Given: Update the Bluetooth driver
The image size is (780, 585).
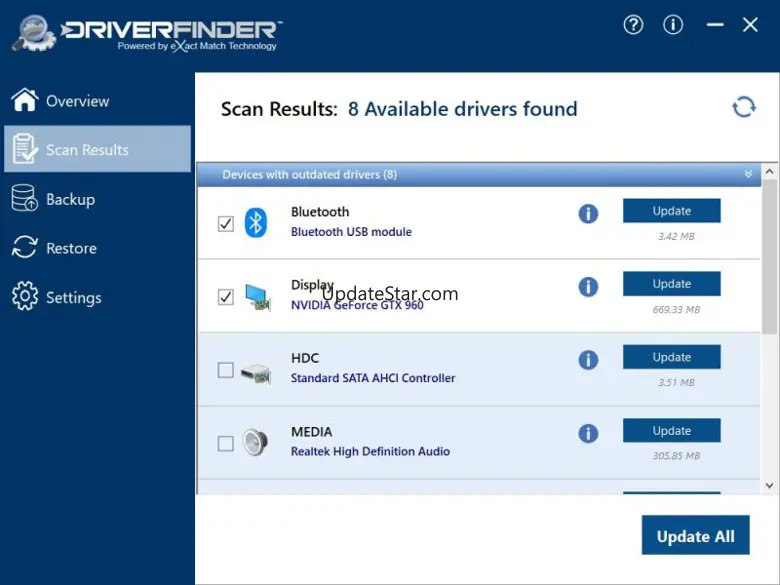Looking at the screenshot, I should click(x=672, y=211).
